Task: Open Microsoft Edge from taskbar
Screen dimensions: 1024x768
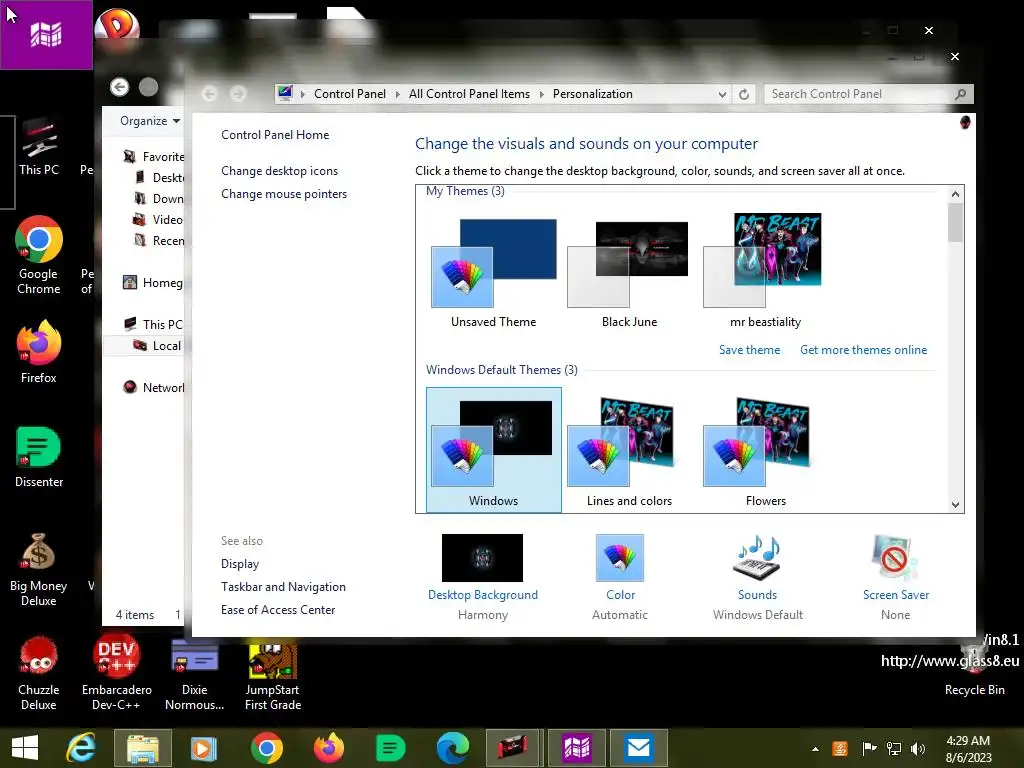Action: click(453, 748)
